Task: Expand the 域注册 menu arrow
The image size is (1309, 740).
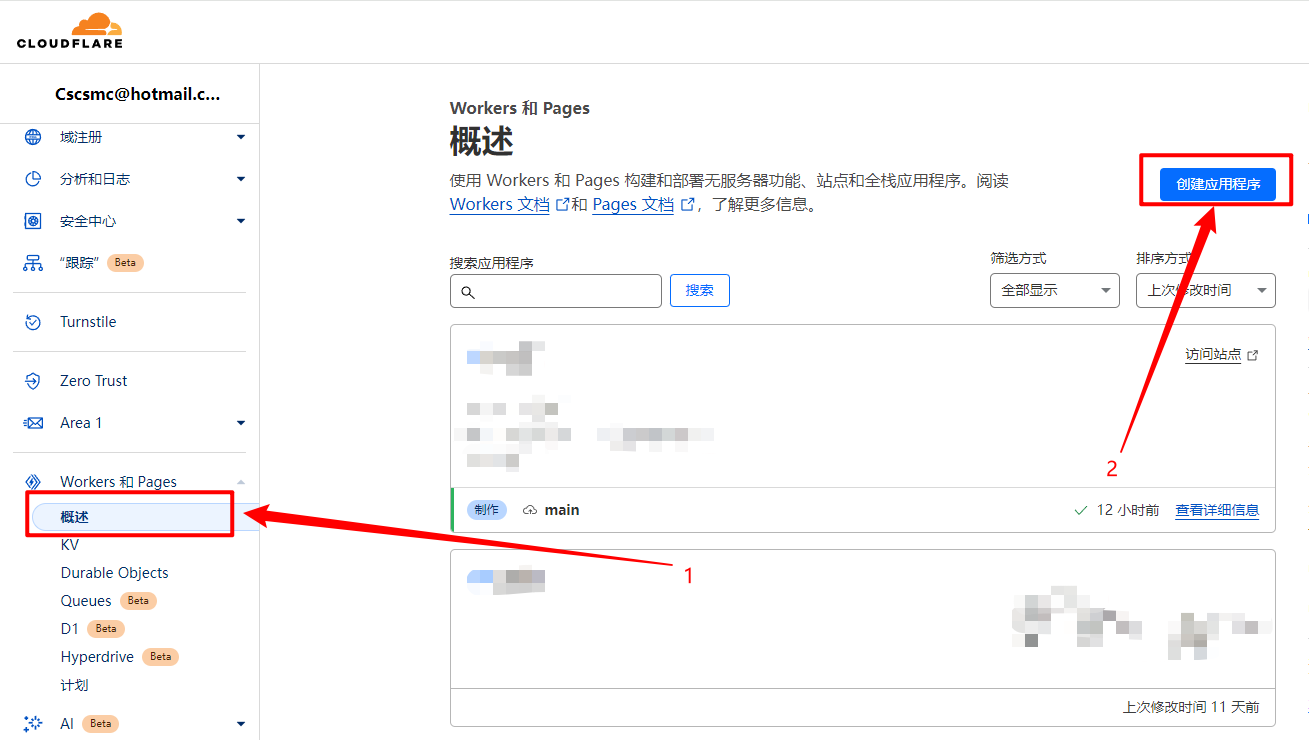Action: pyautogui.click(x=241, y=137)
